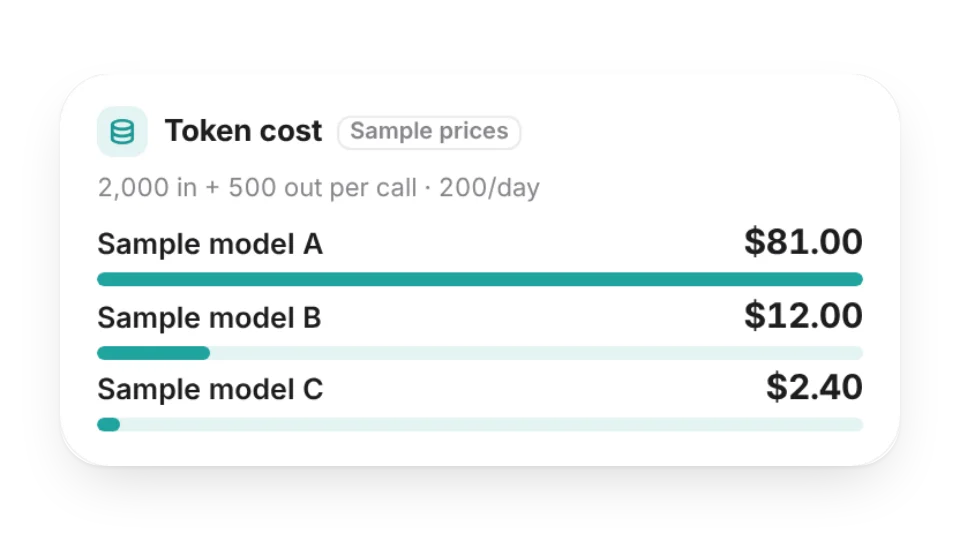The height and width of the screenshot is (540, 960).
Task: Select the Sample model C label
Action: (x=210, y=389)
